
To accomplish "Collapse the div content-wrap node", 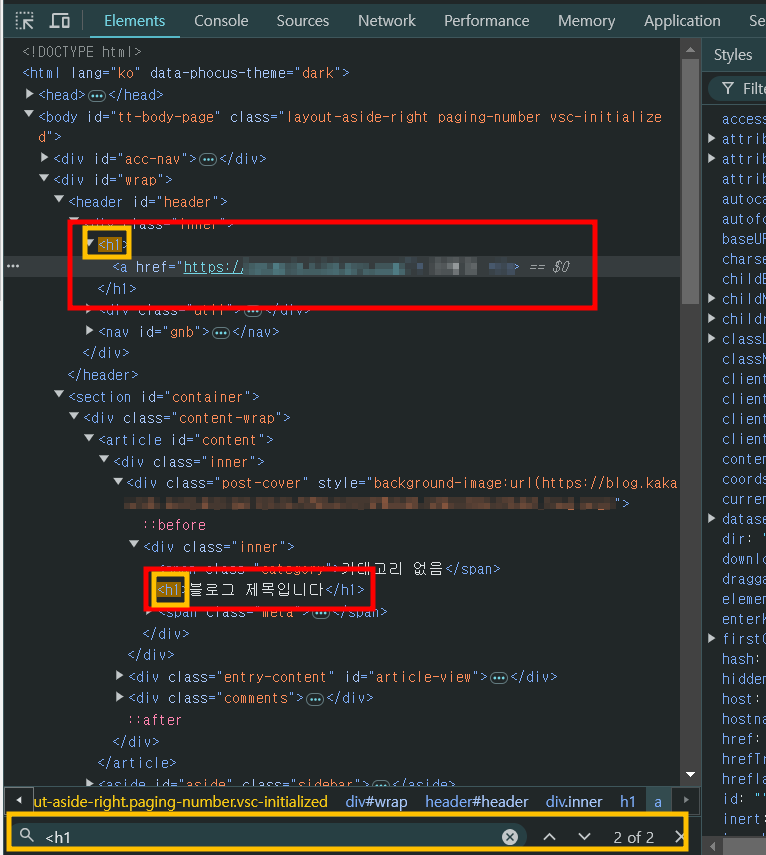I will [74, 416].
